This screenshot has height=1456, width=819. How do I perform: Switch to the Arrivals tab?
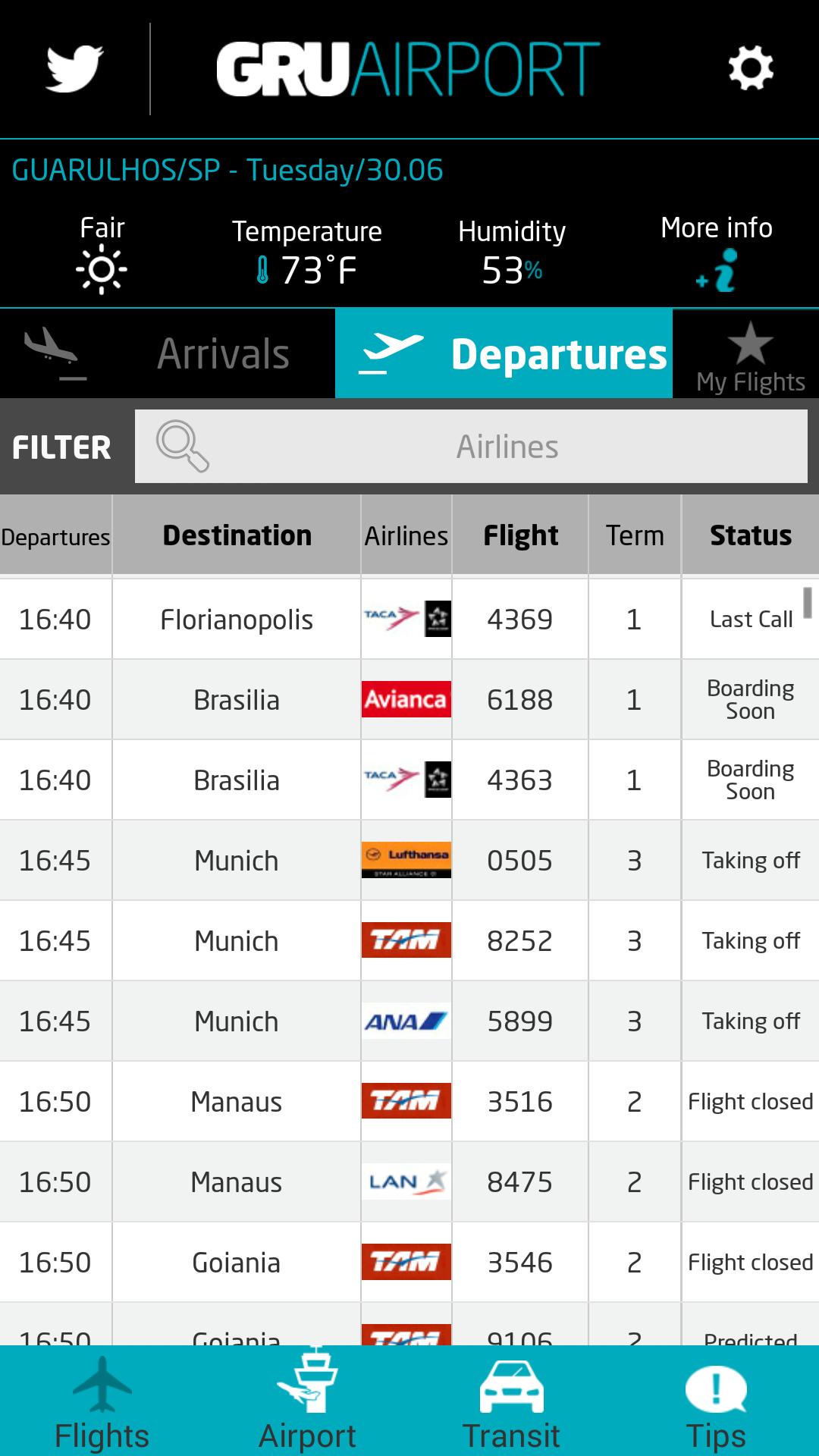[x=168, y=353]
